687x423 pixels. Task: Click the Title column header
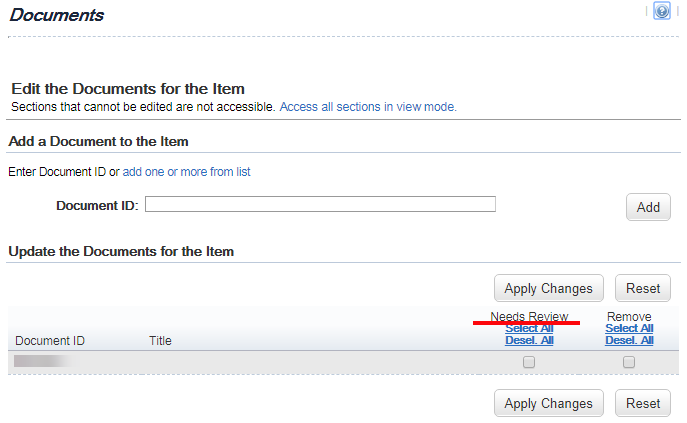(160, 341)
